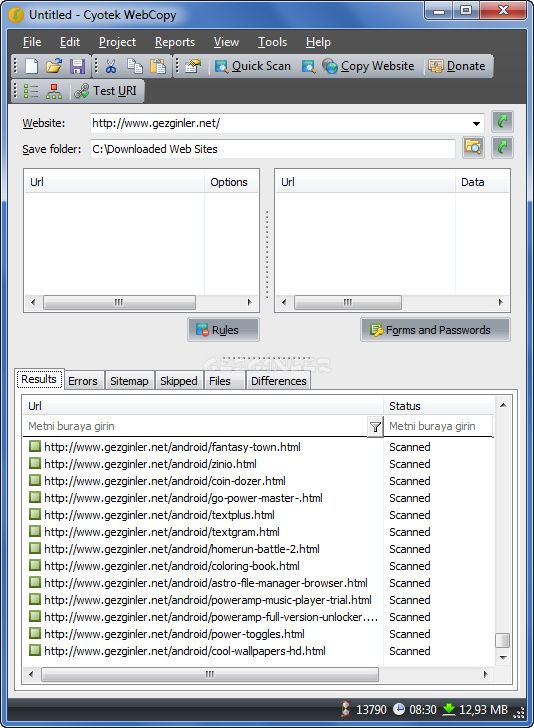Switch to the Skipped tab
Image resolution: width=534 pixels, height=728 pixels.
[179, 381]
